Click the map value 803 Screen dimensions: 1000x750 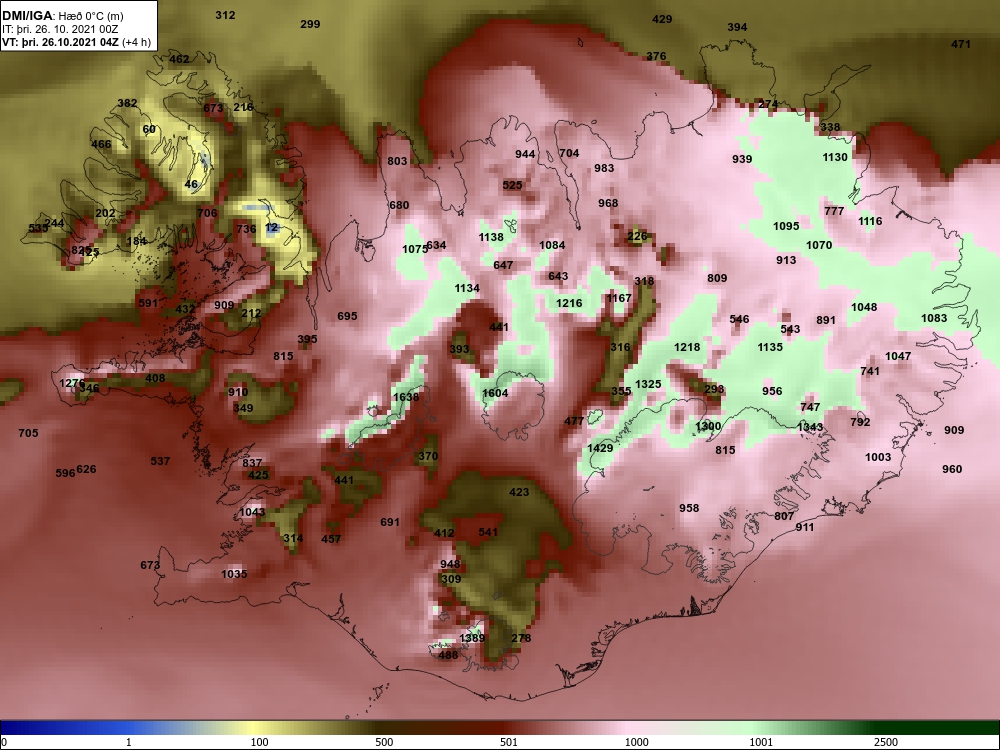[397, 161]
